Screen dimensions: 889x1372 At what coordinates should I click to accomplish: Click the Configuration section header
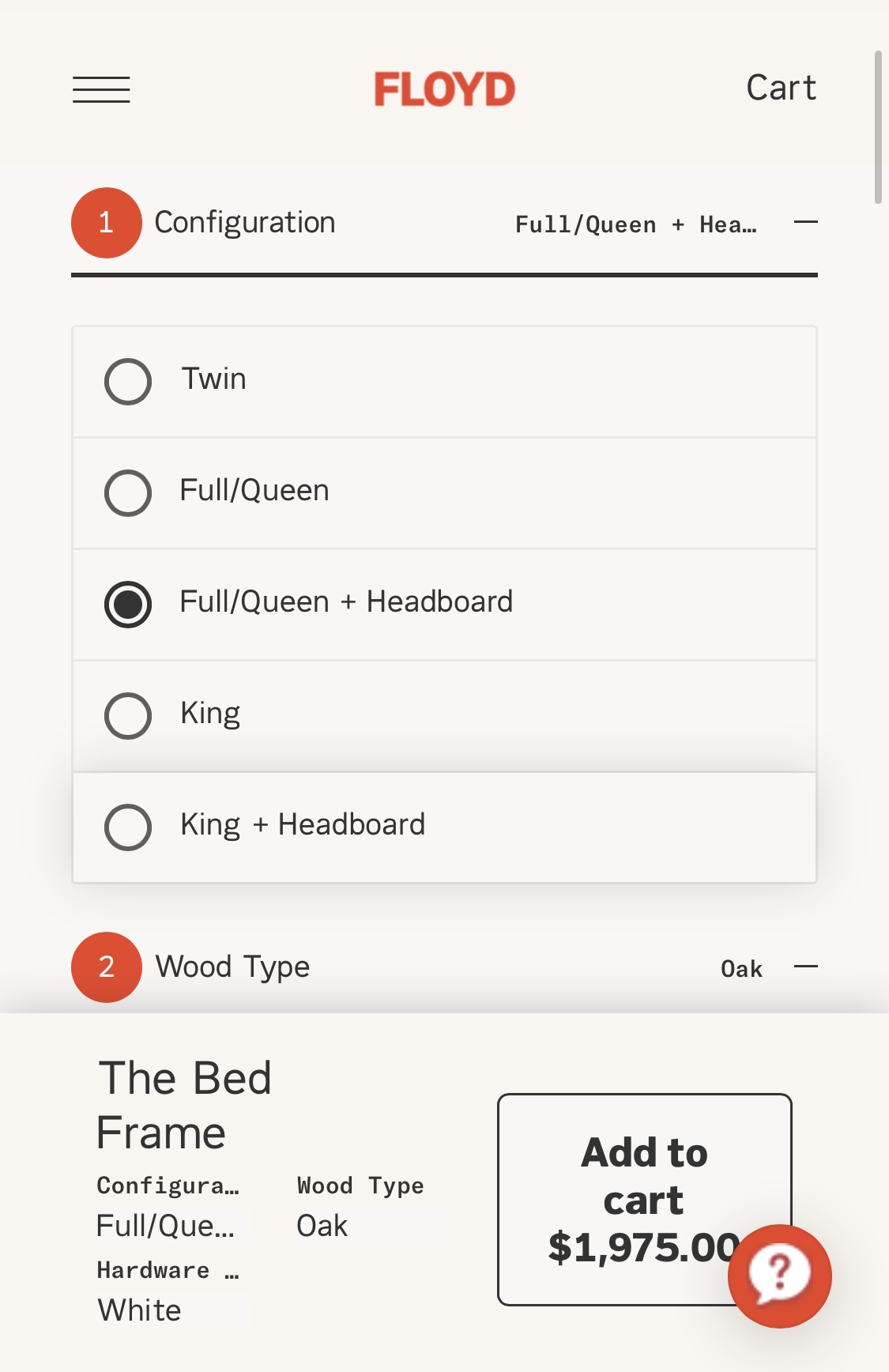(245, 223)
